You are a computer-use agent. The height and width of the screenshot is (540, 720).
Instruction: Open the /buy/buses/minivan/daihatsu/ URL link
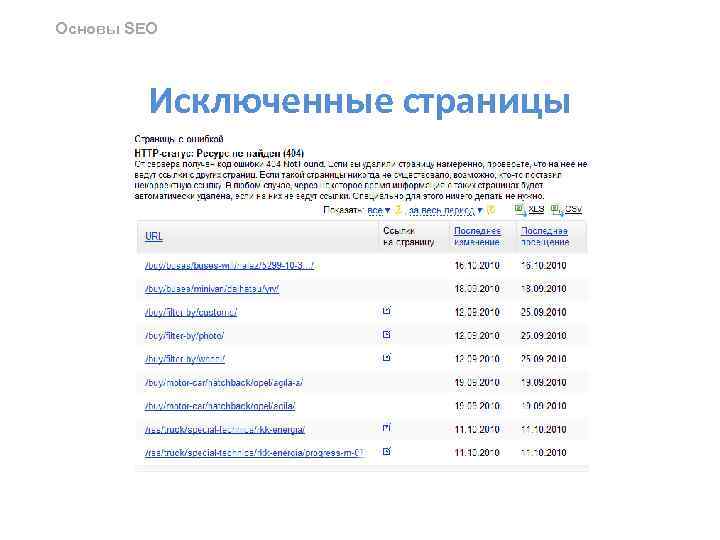[212, 289]
